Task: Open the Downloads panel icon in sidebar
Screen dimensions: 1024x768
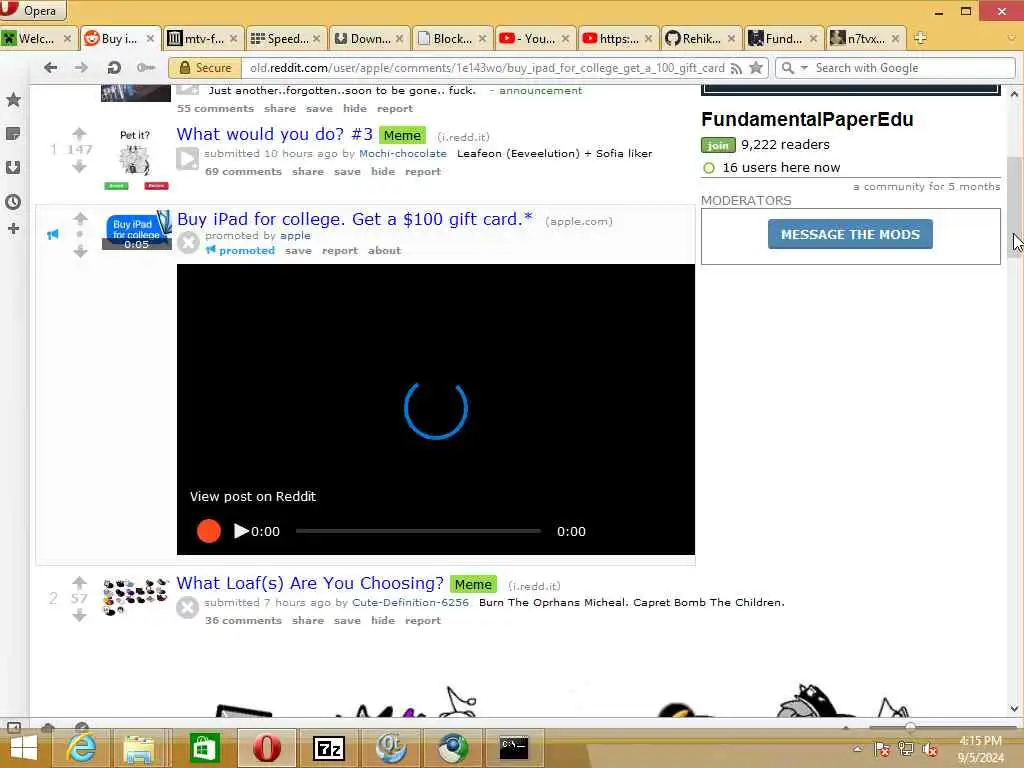Action: pos(13,167)
